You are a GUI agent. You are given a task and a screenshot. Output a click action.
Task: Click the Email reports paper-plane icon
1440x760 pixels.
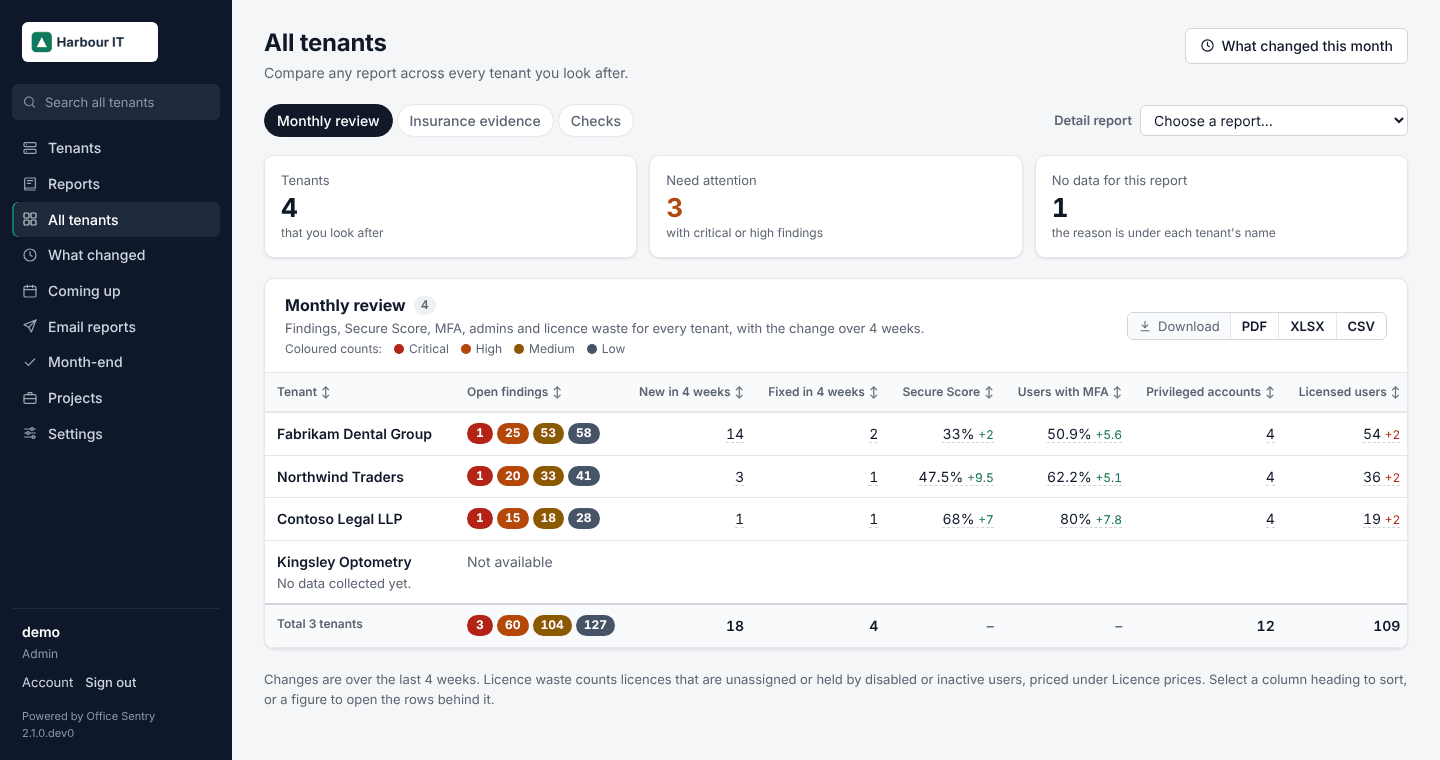click(30, 327)
